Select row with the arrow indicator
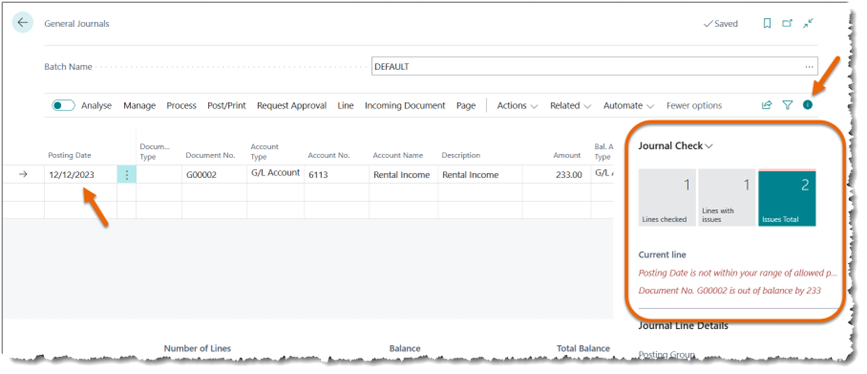This screenshot has height=374, width=867. [x=23, y=174]
